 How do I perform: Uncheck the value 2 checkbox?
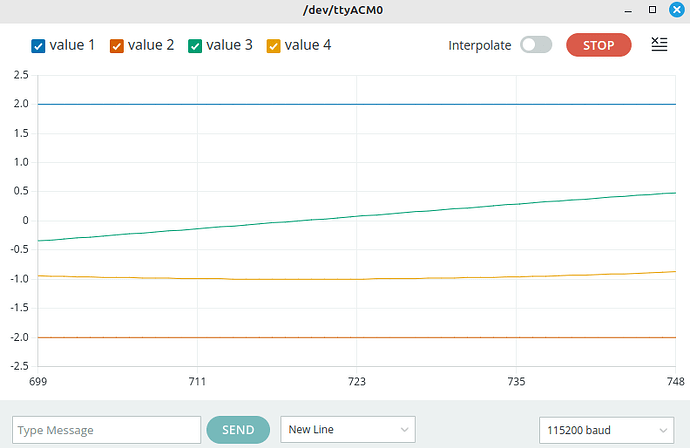tap(117, 46)
